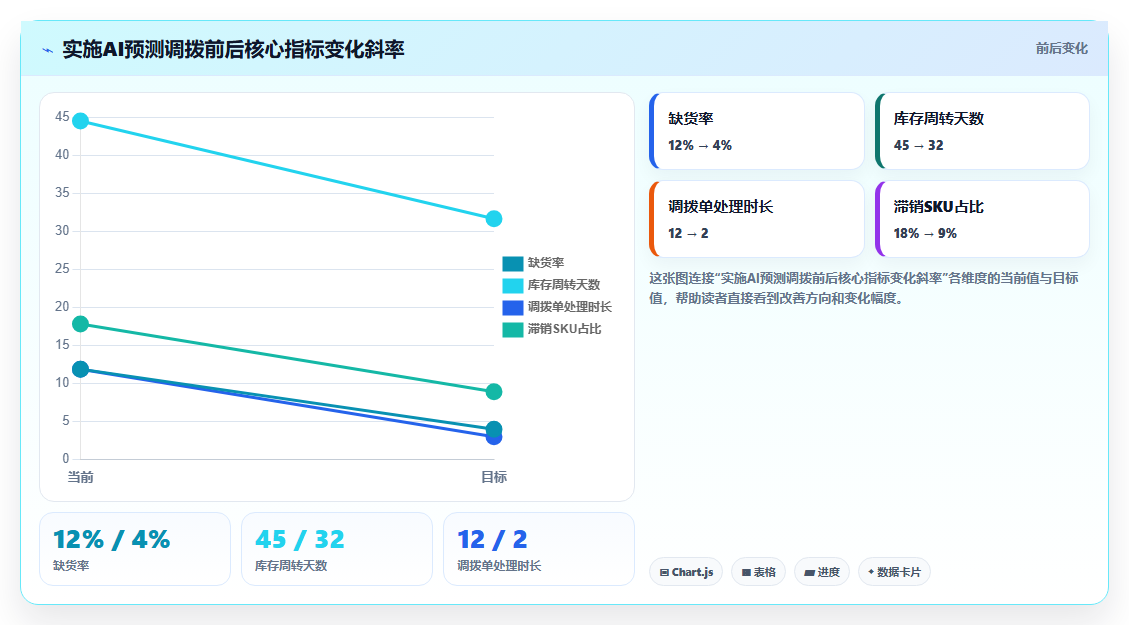The width and height of the screenshot is (1129, 625).
Task: Click the 数据卡片 tag chip
Action: (894, 572)
